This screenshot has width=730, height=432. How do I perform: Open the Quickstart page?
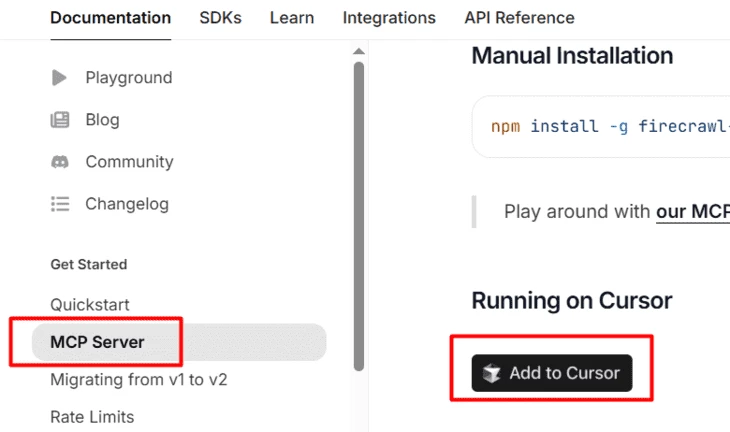point(90,304)
